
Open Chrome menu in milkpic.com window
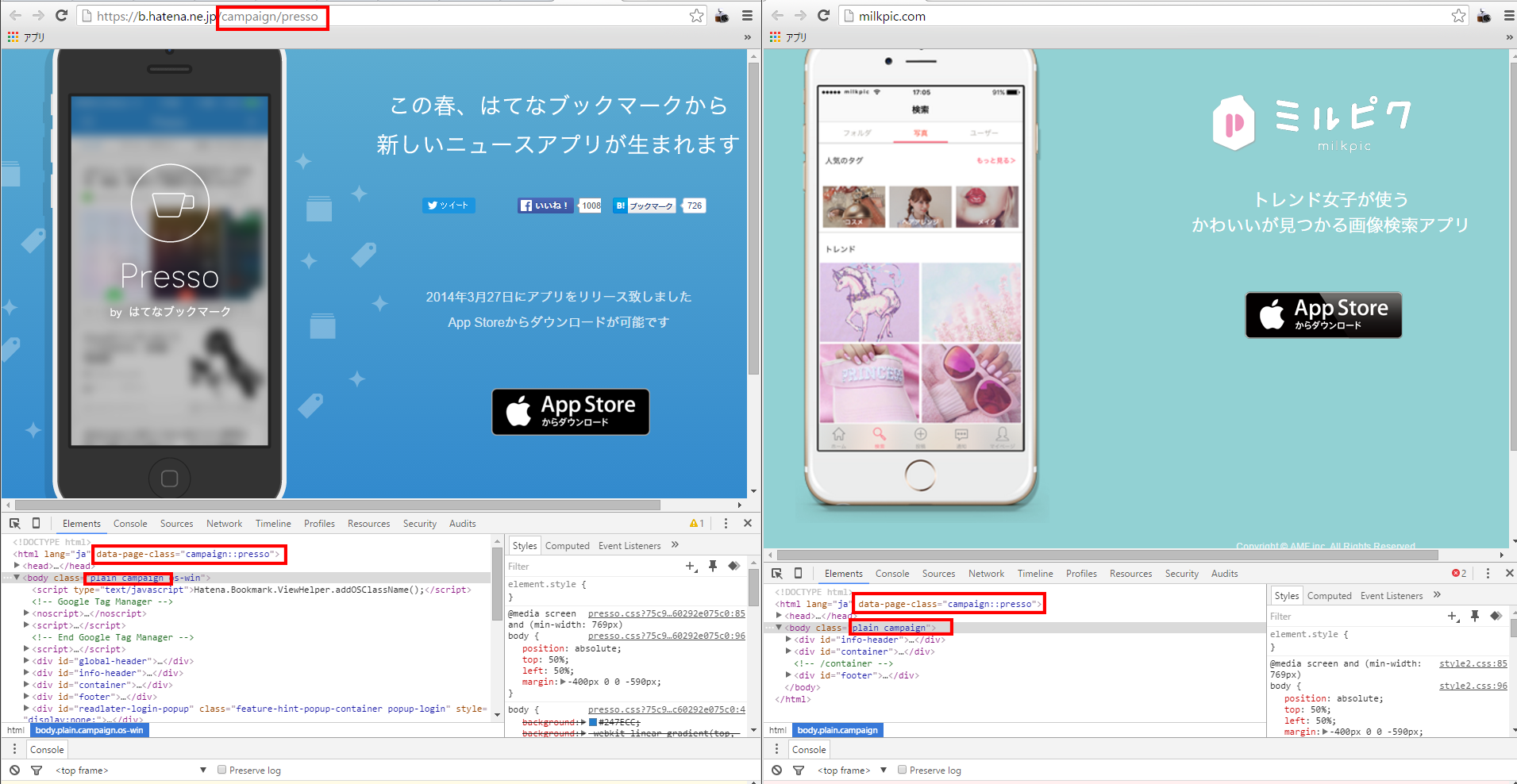(x=1509, y=16)
